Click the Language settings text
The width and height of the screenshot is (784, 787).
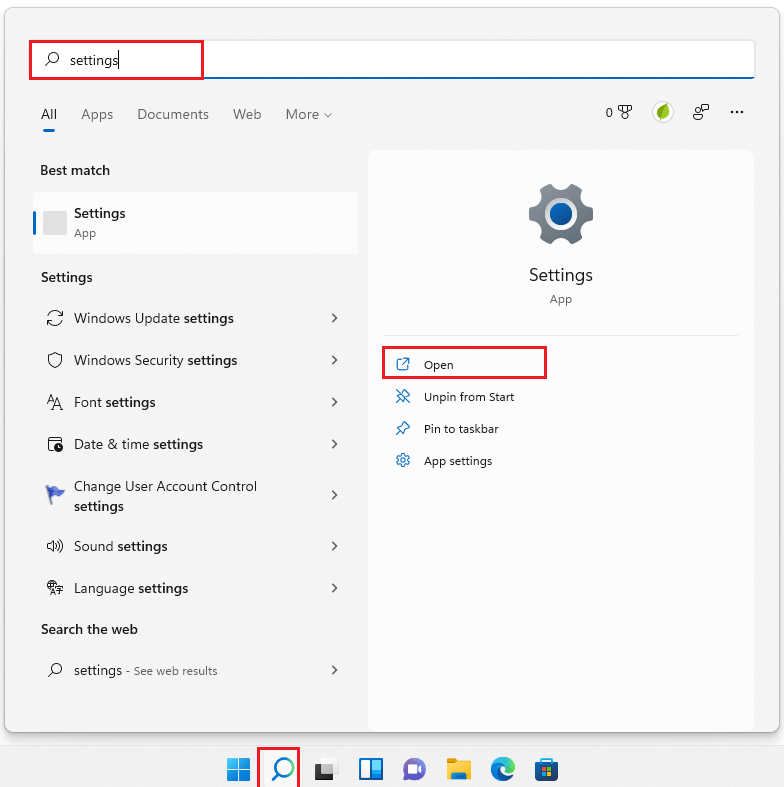131,588
